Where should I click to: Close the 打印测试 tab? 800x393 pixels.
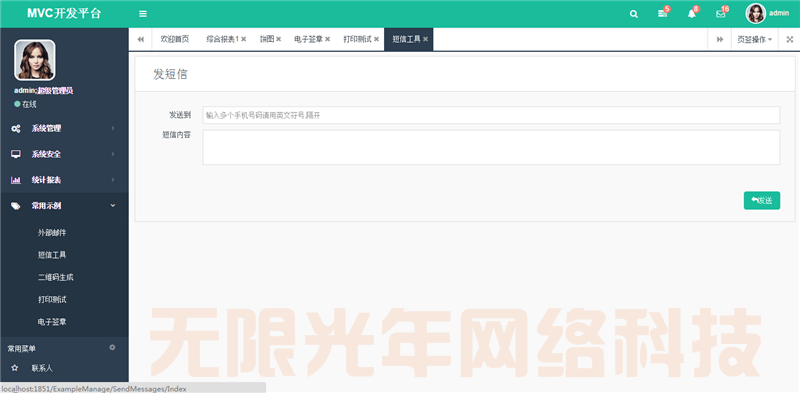pyautogui.click(x=377, y=39)
